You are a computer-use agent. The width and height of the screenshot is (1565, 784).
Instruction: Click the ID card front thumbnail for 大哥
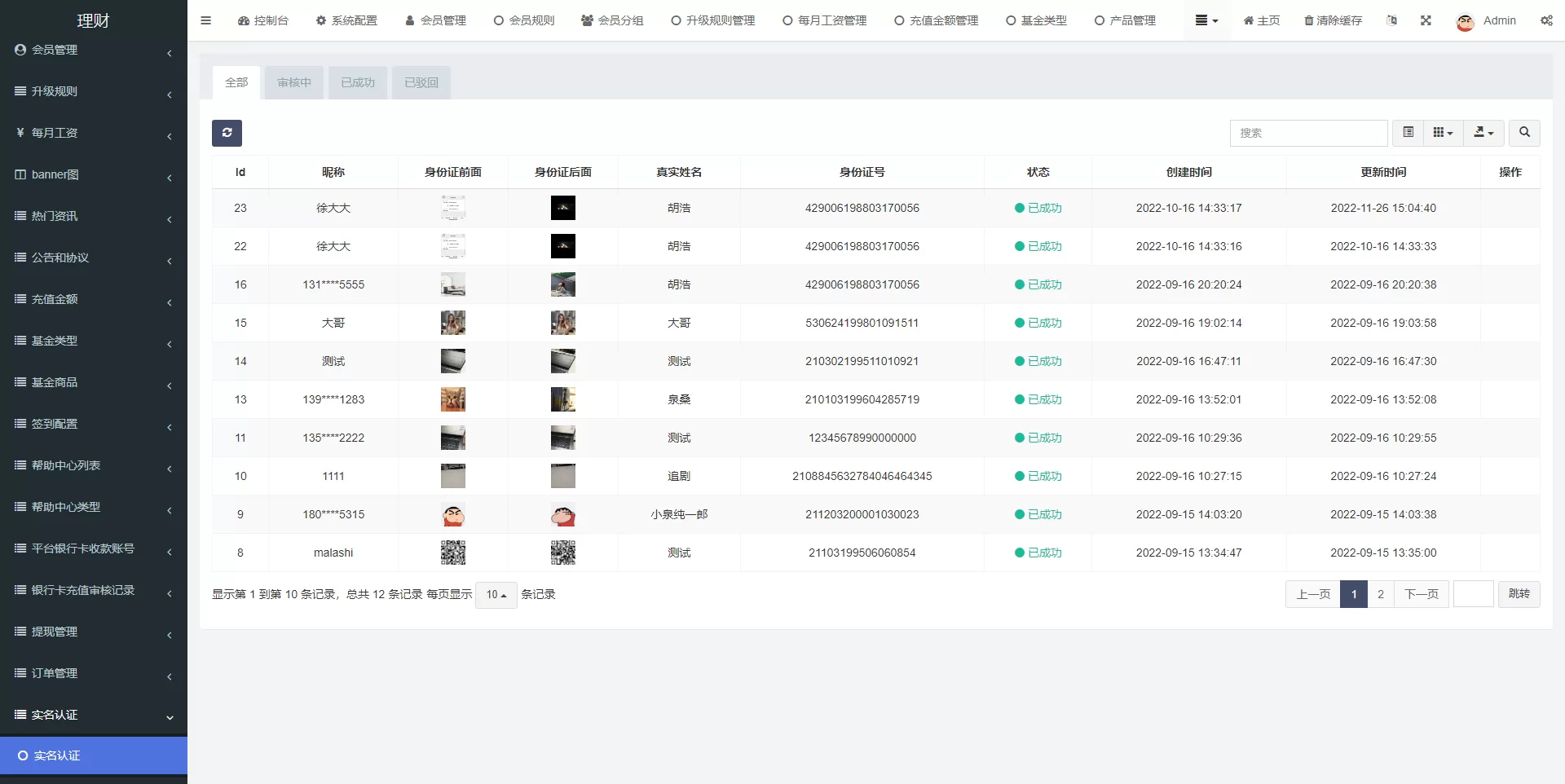[x=453, y=323]
